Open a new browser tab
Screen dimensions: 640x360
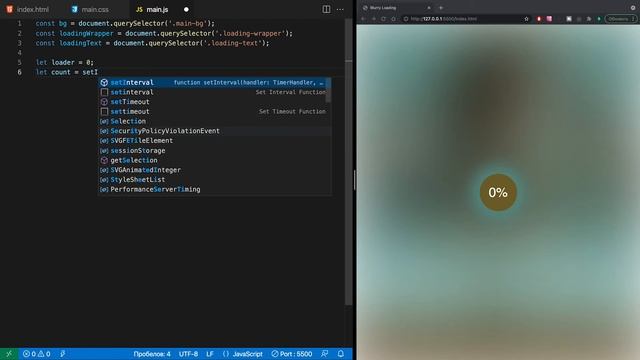(x=441, y=8)
